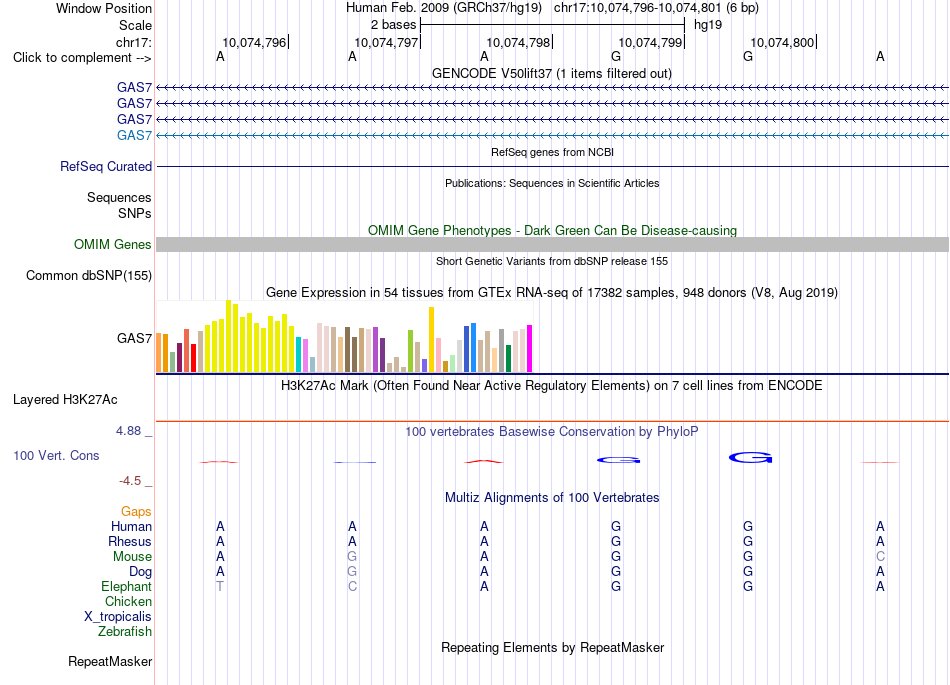Click the 'Sequences' track label
Viewport: 950px width, 685px height.
119,197
